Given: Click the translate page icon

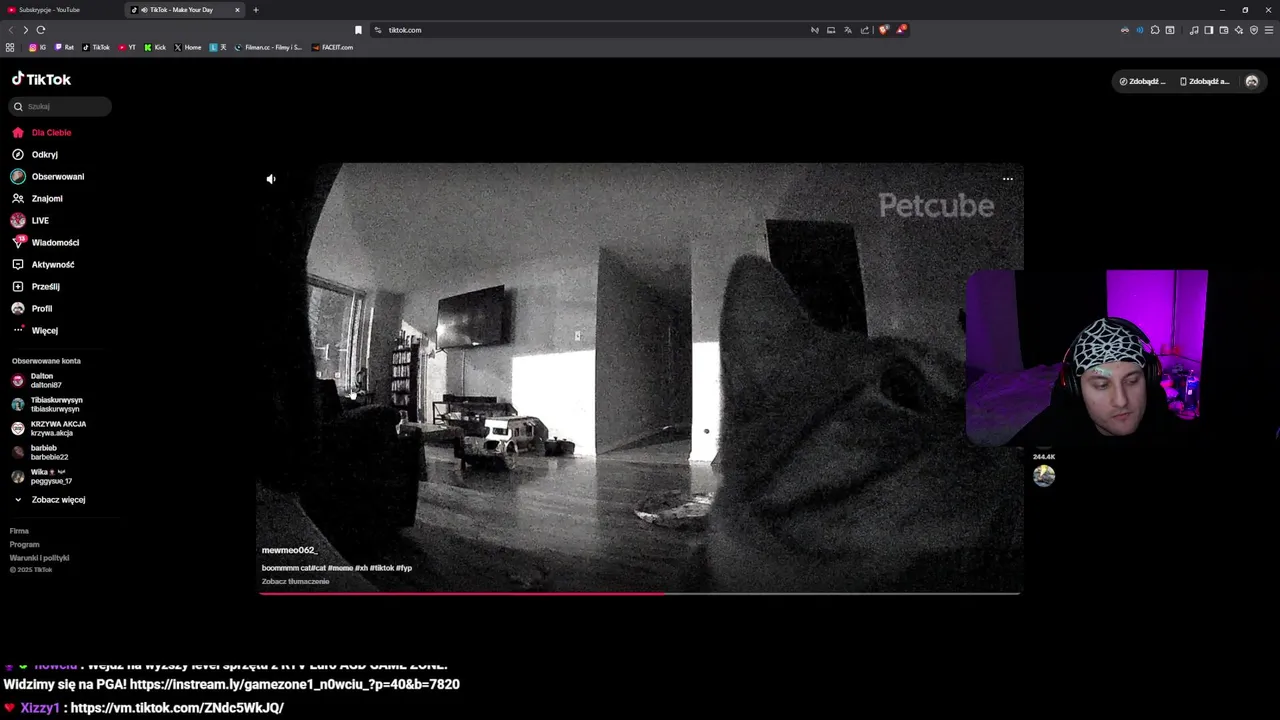Looking at the screenshot, I should tap(848, 30).
